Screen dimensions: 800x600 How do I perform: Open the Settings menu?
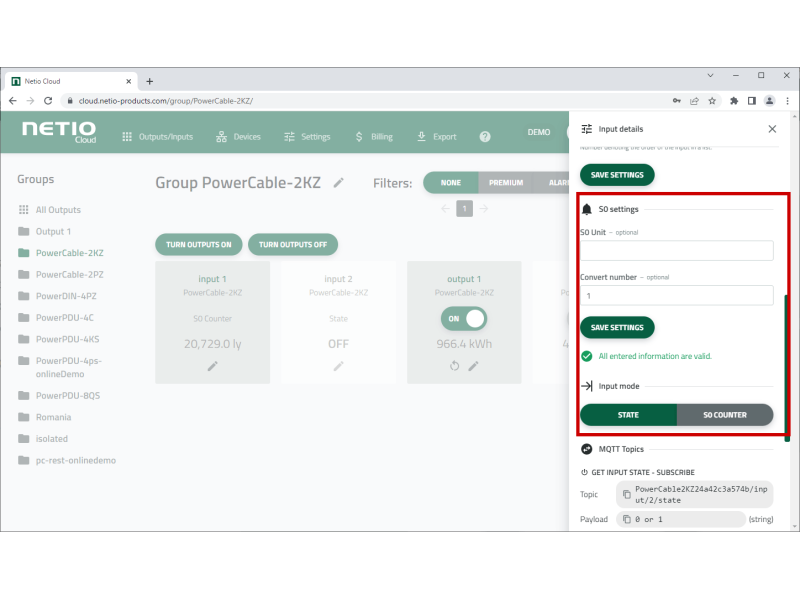[x=307, y=137]
